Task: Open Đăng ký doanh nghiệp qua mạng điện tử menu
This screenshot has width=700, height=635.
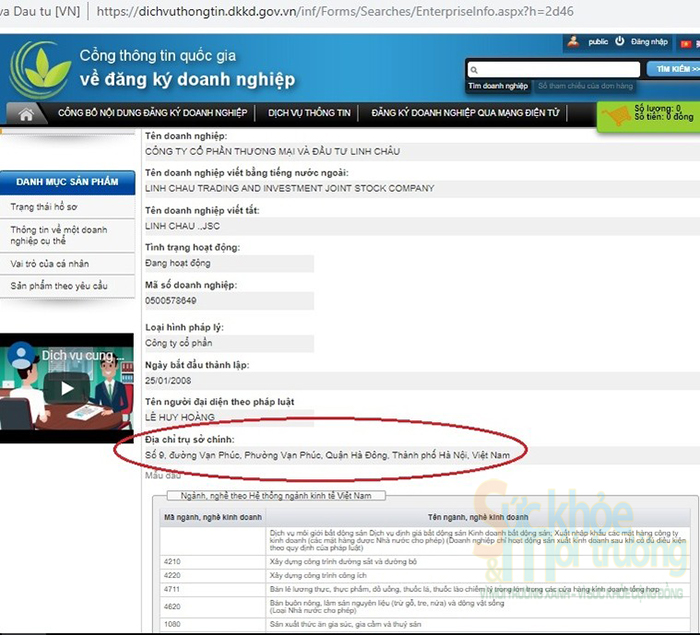Action: 465,113
